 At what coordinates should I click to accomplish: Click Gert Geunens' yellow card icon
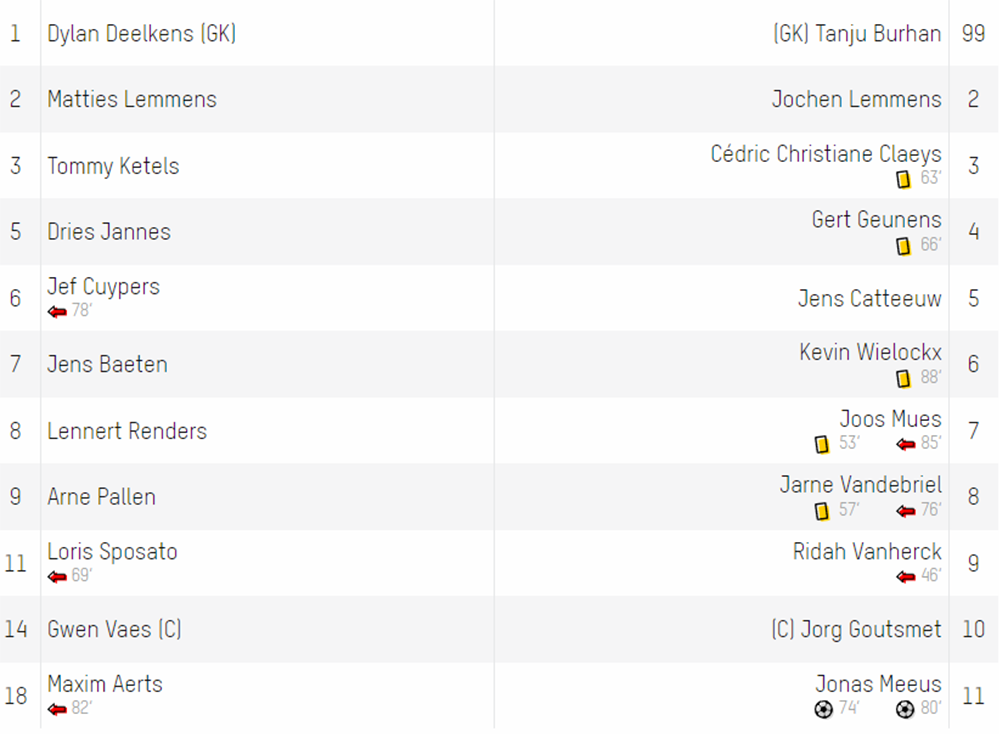coord(903,246)
